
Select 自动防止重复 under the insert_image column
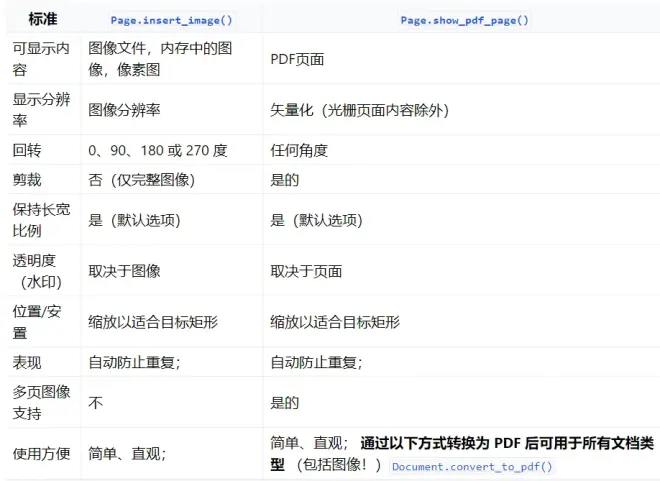134,362
